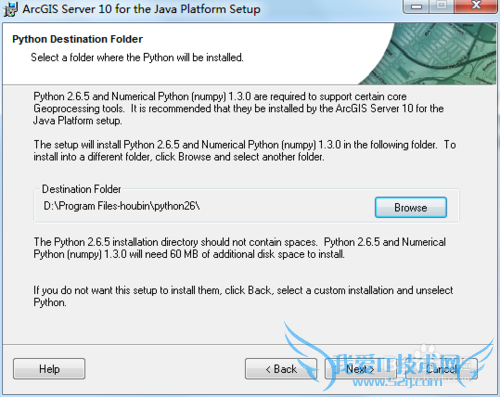Click the 'If you do not want this setup' paragraph
This screenshot has height=397, width=500.
tap(243, 296)
